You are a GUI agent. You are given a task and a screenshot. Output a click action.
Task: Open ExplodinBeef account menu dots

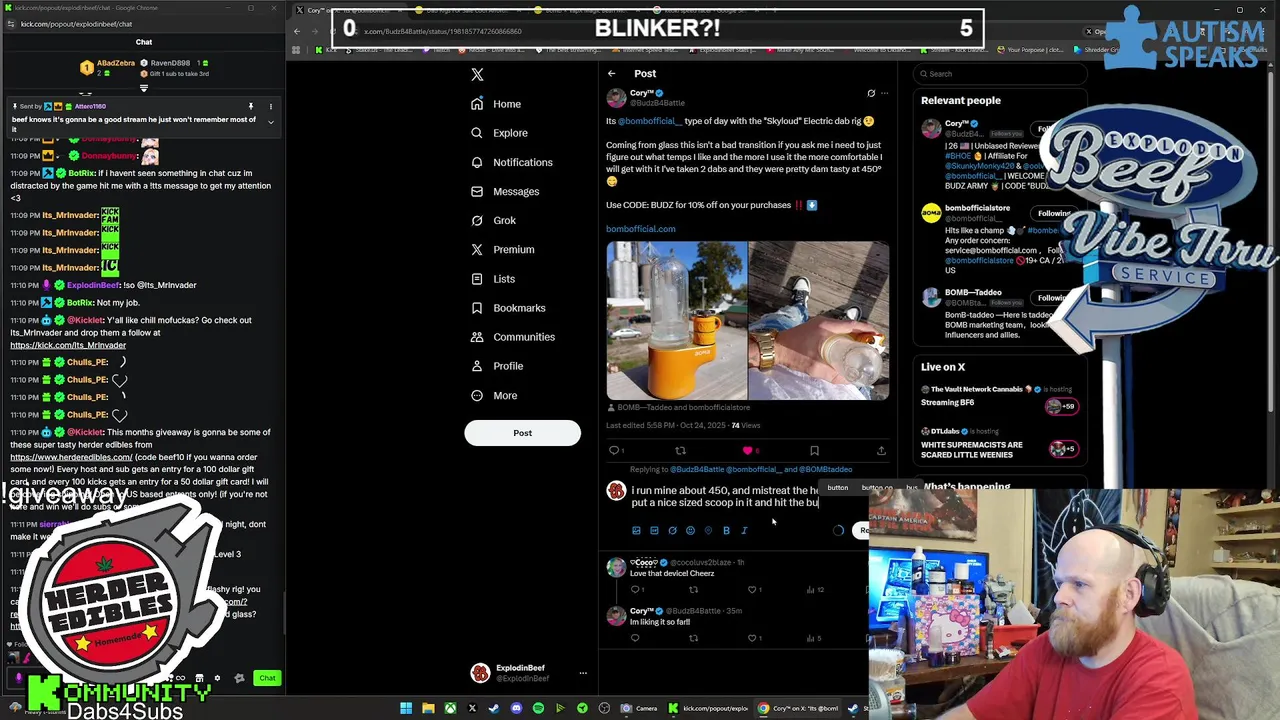(x=583, y=673)
